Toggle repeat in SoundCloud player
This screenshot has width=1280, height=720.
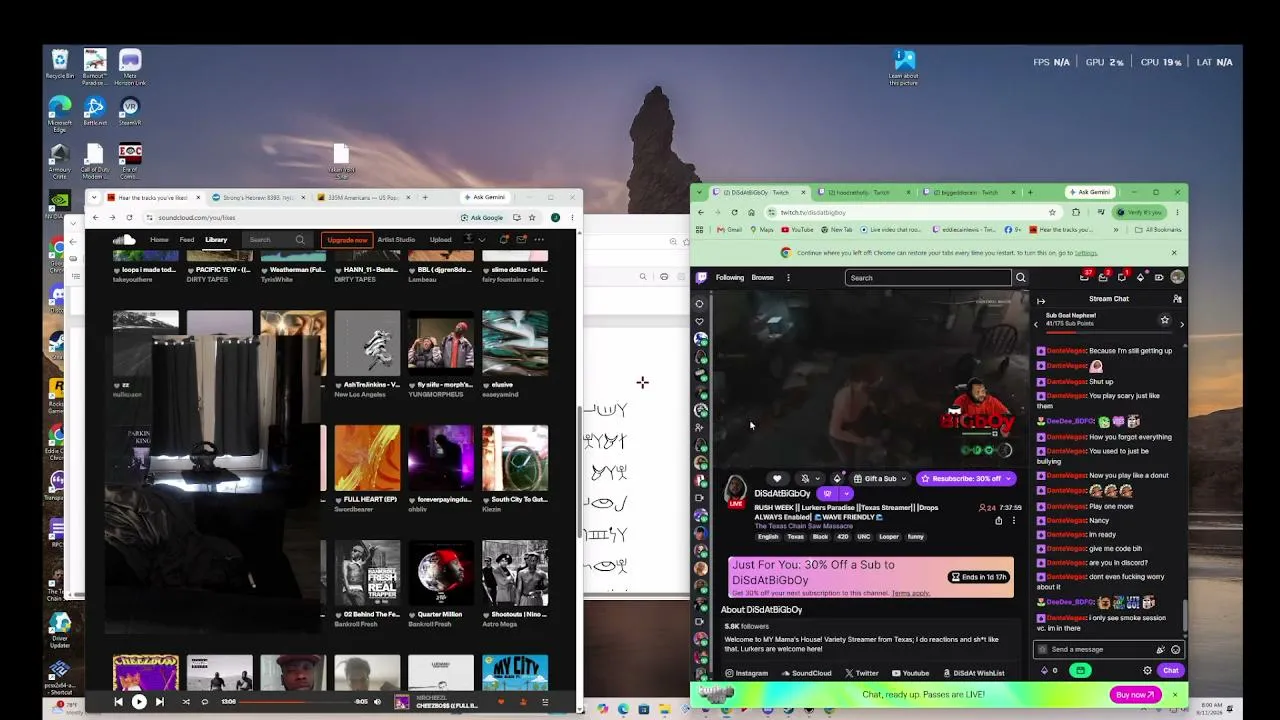205,702
